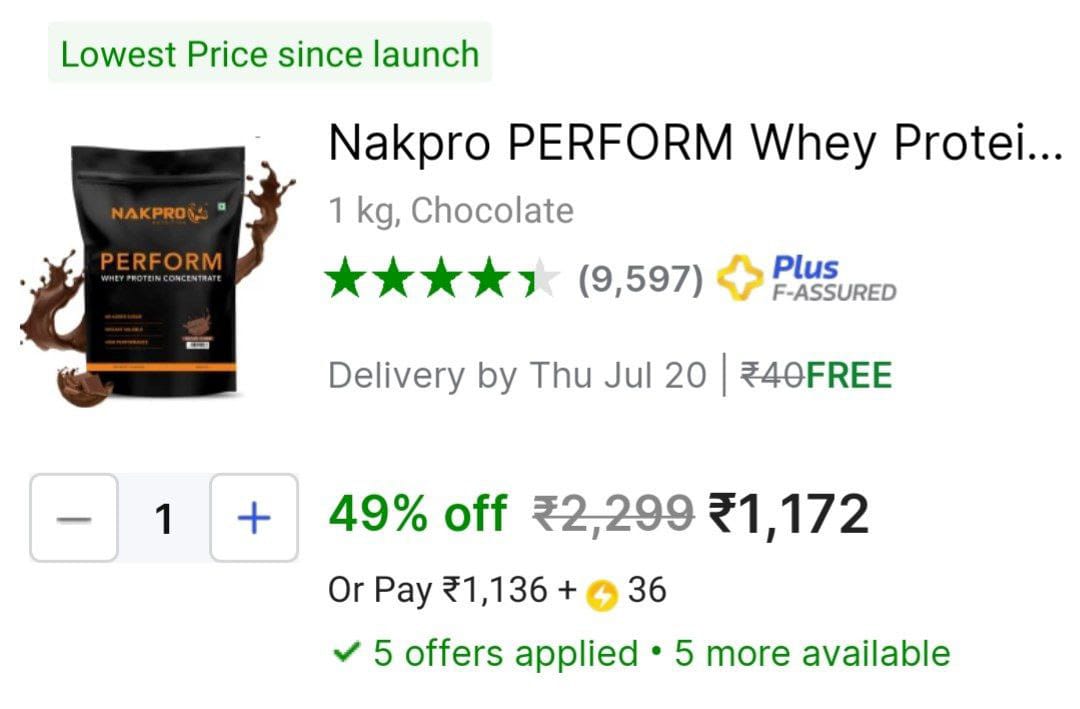This screenshot has width=1080, height=709.
Task: Open the Nakpro PERFORM Whey Protein title
Action: tap(696, 143)
